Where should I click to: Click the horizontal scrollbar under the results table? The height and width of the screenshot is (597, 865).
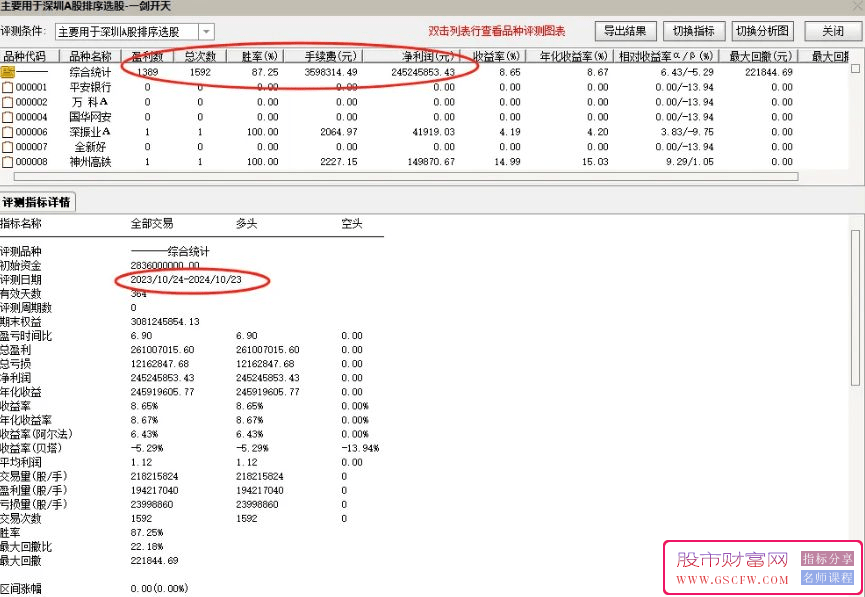tap(406, 177)
